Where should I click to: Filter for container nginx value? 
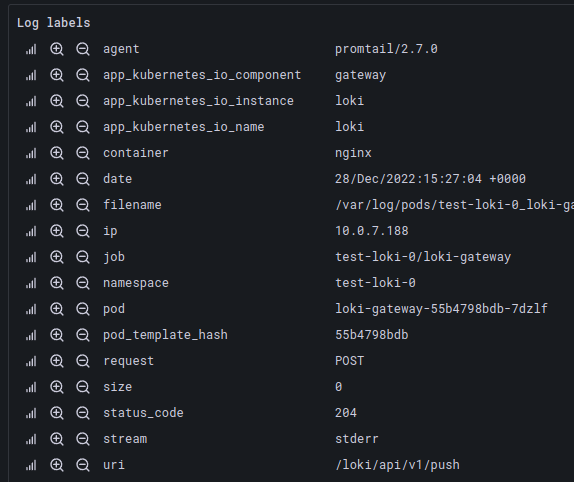point(57,153)
